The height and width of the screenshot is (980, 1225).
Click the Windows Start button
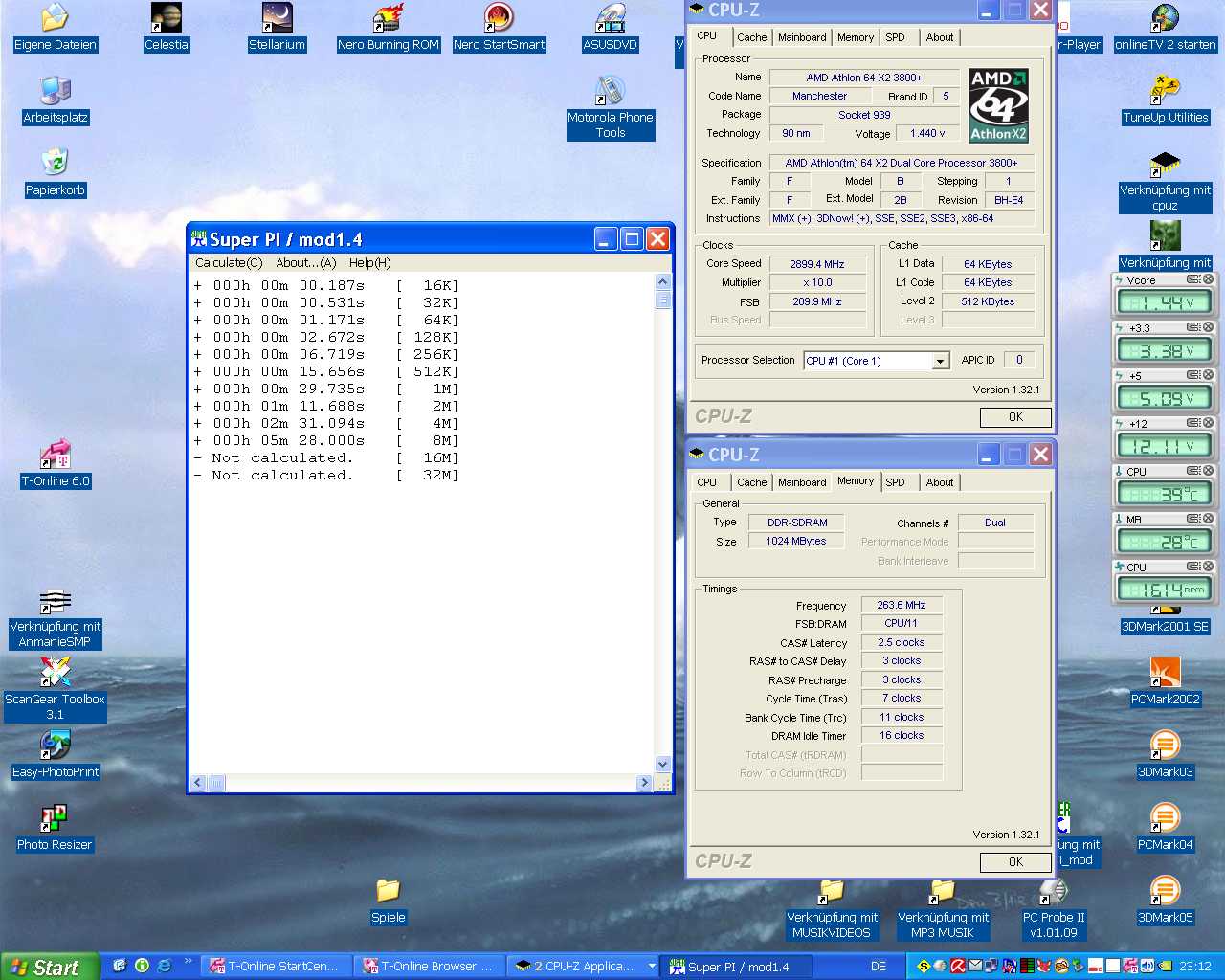(49, 967)
